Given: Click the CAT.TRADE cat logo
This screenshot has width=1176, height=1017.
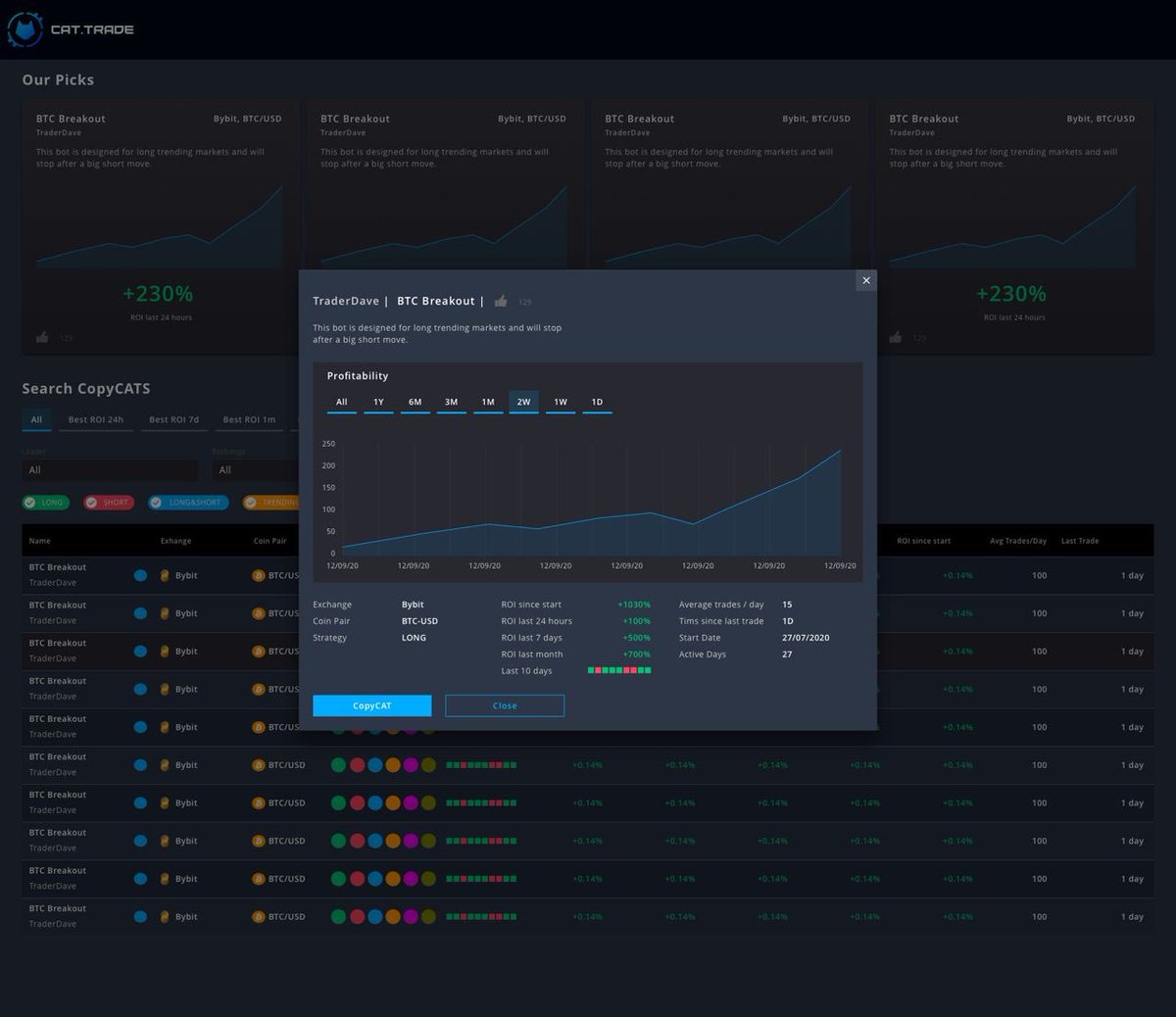Looking at the screenshot, I should pos(24,29).
